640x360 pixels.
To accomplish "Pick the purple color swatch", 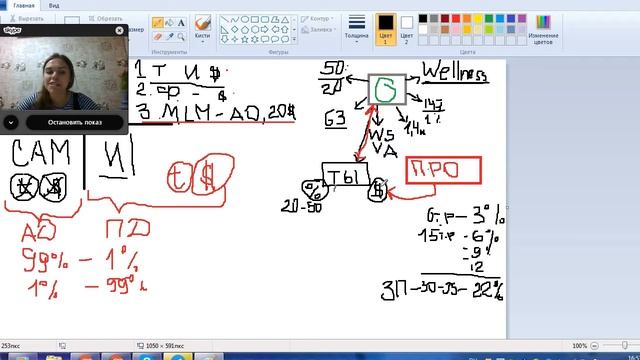I will click(522, 18).
